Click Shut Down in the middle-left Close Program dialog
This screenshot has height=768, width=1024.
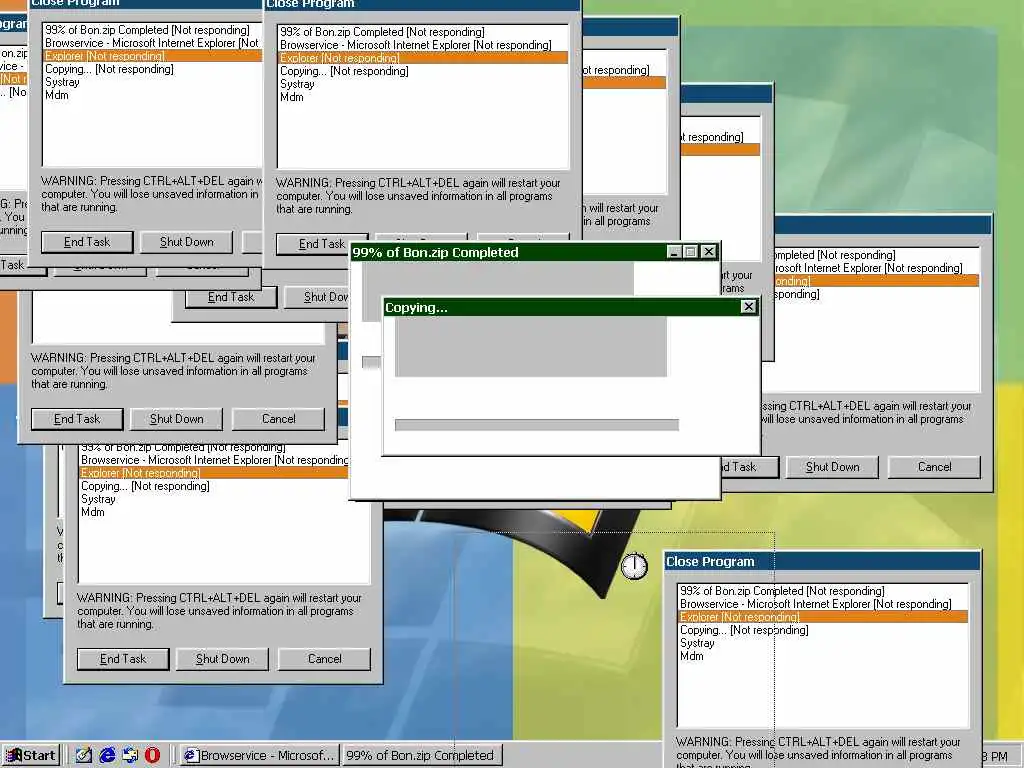176,419
